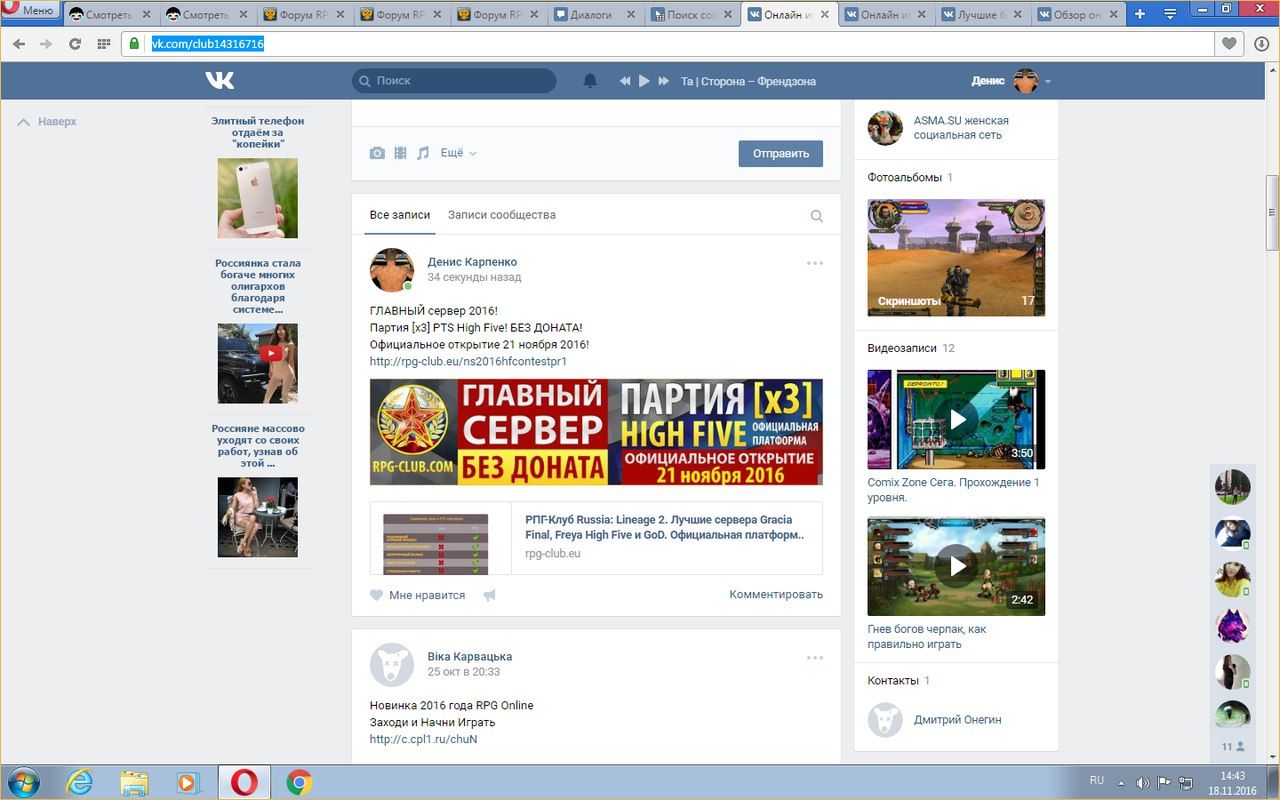Launch Chrome from the taskbar
Image resolution: width=1280 pixels, height=800 pixels.
[298, 782]
